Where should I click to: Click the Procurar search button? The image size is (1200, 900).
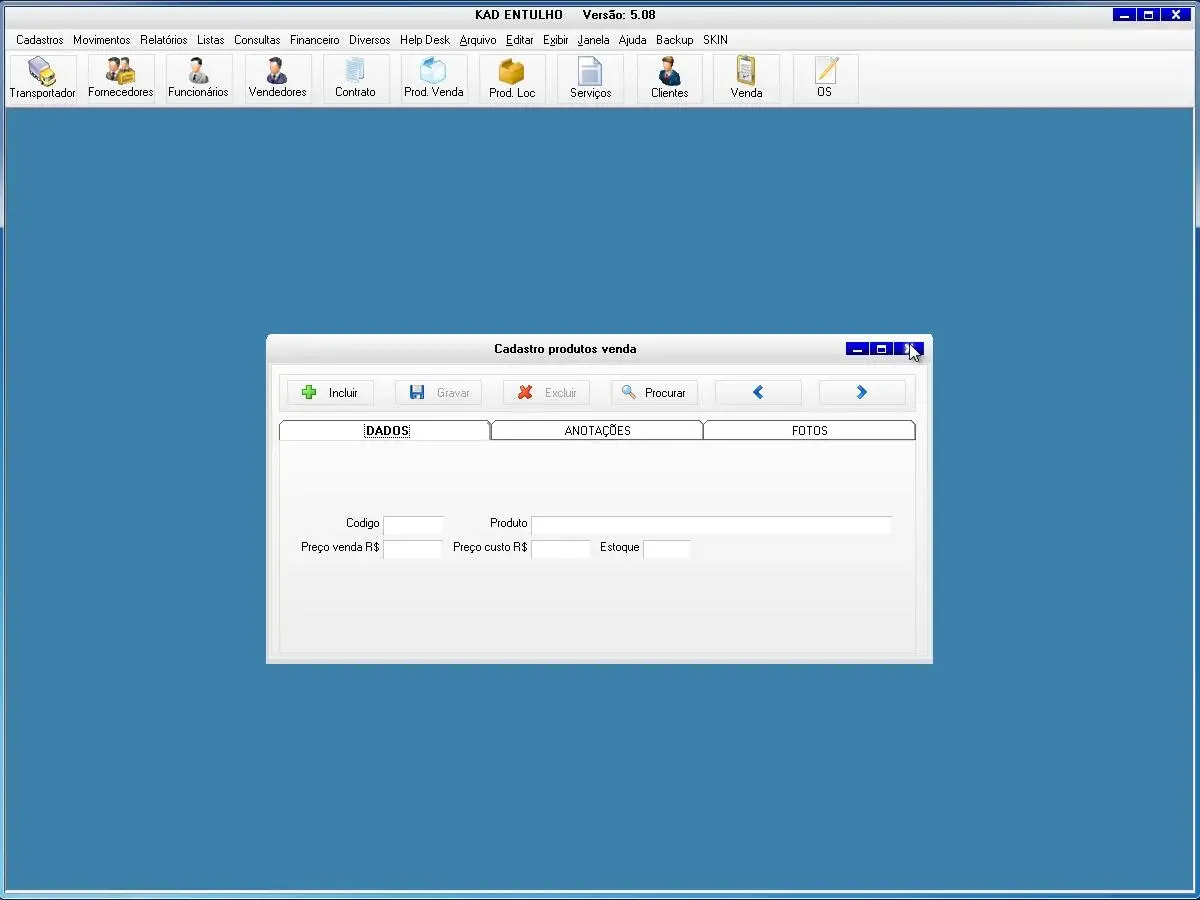[x=654, y=393]
